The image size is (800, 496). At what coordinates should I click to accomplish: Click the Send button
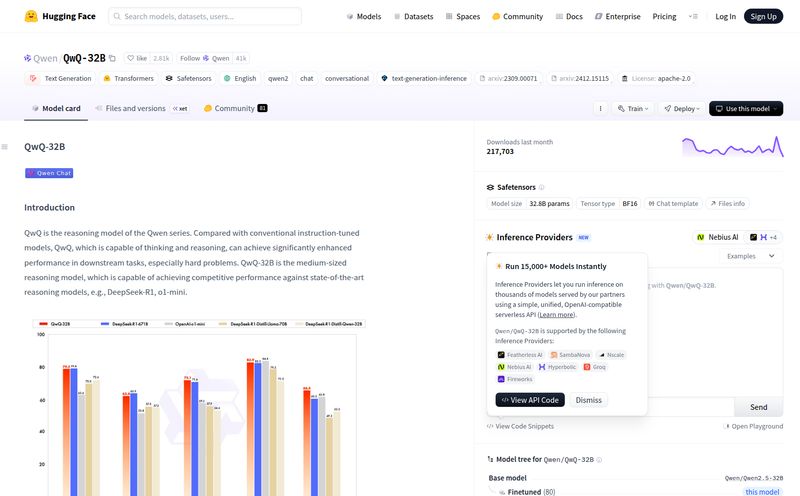coord(759,407)
